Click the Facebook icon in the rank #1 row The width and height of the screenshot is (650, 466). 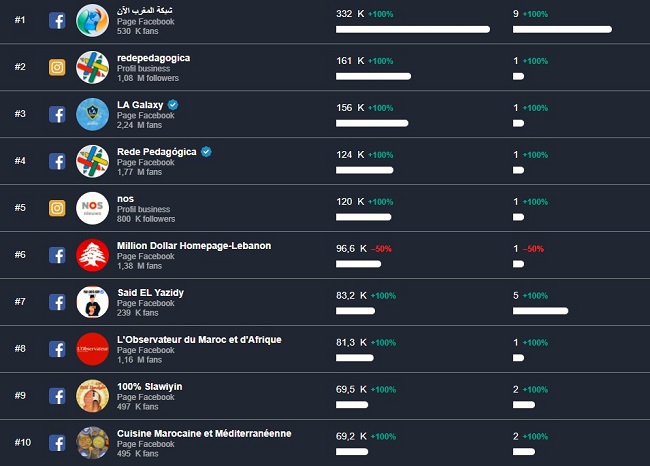57,20
